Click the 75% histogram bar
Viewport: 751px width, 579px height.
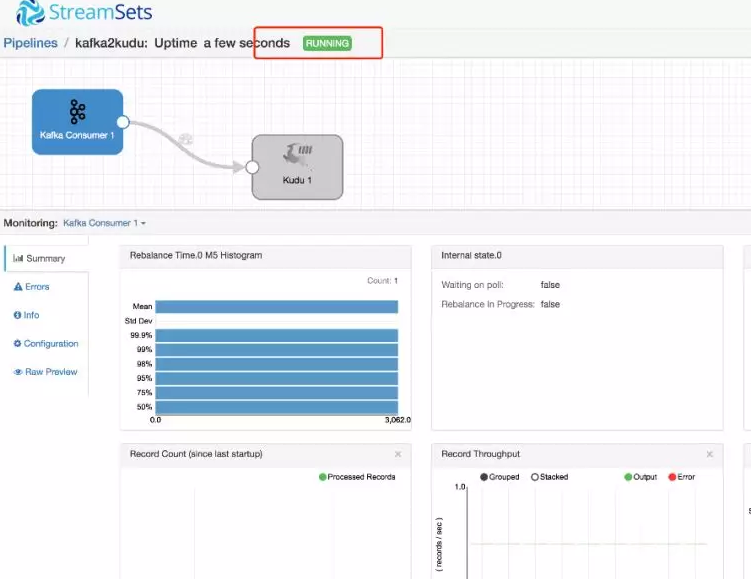tap(277, 393)
